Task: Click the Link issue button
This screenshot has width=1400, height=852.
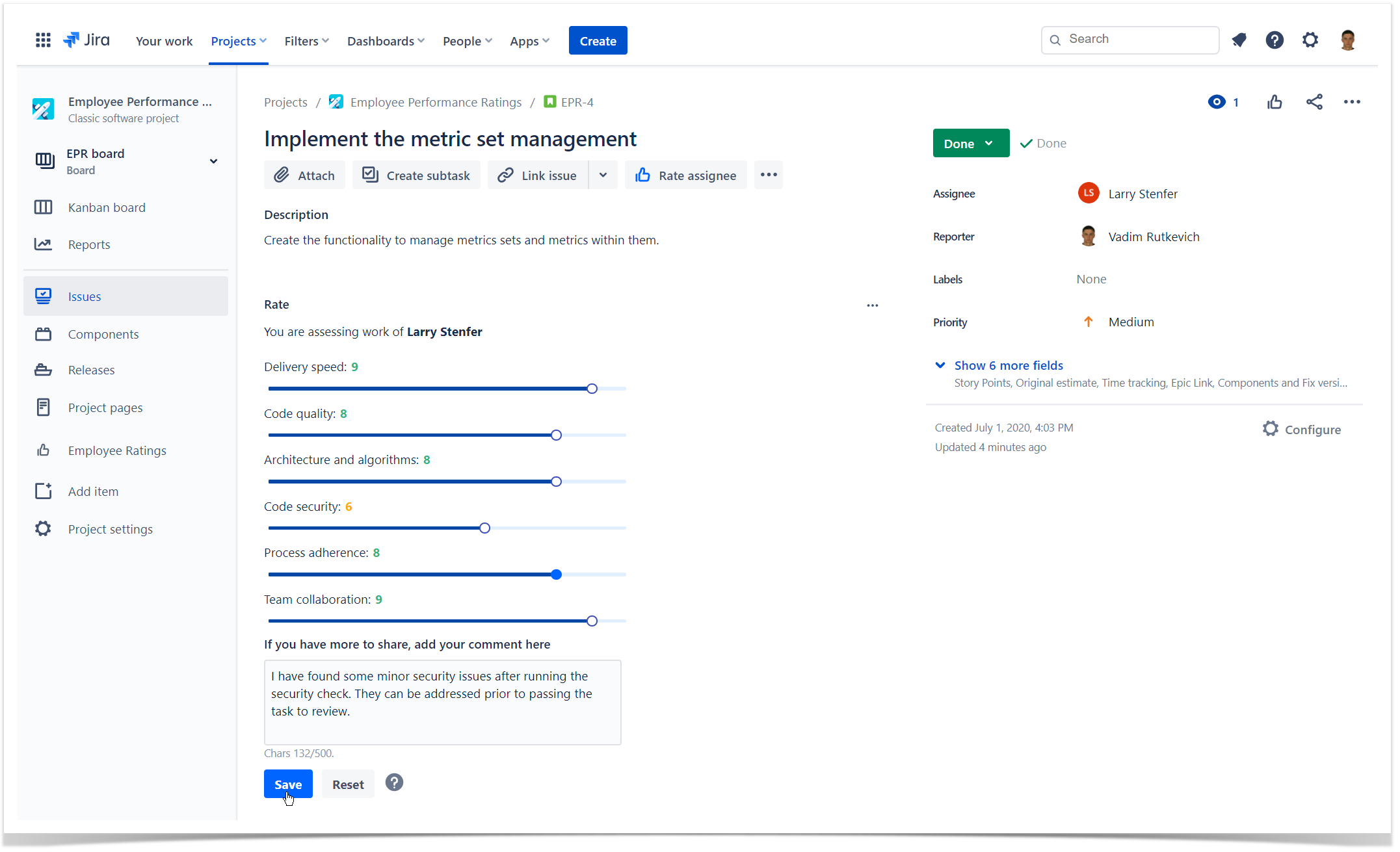Action: (538, 175)
